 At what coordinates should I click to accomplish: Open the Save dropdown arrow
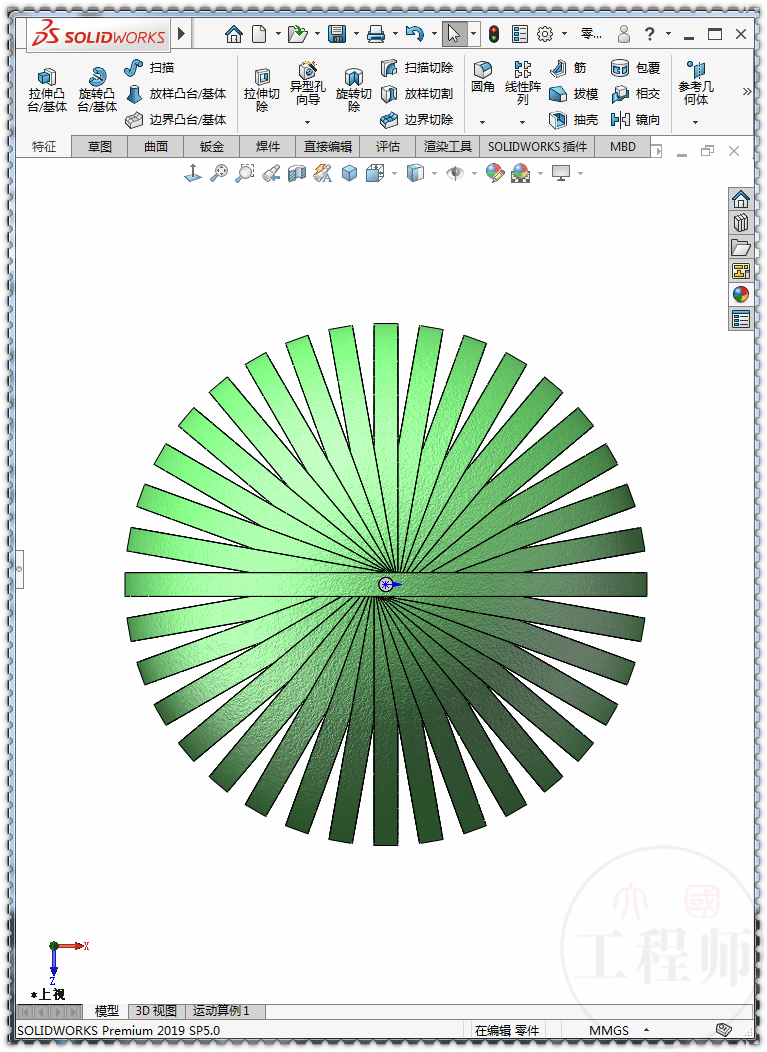pyautogui.click(x=356, y=34)
